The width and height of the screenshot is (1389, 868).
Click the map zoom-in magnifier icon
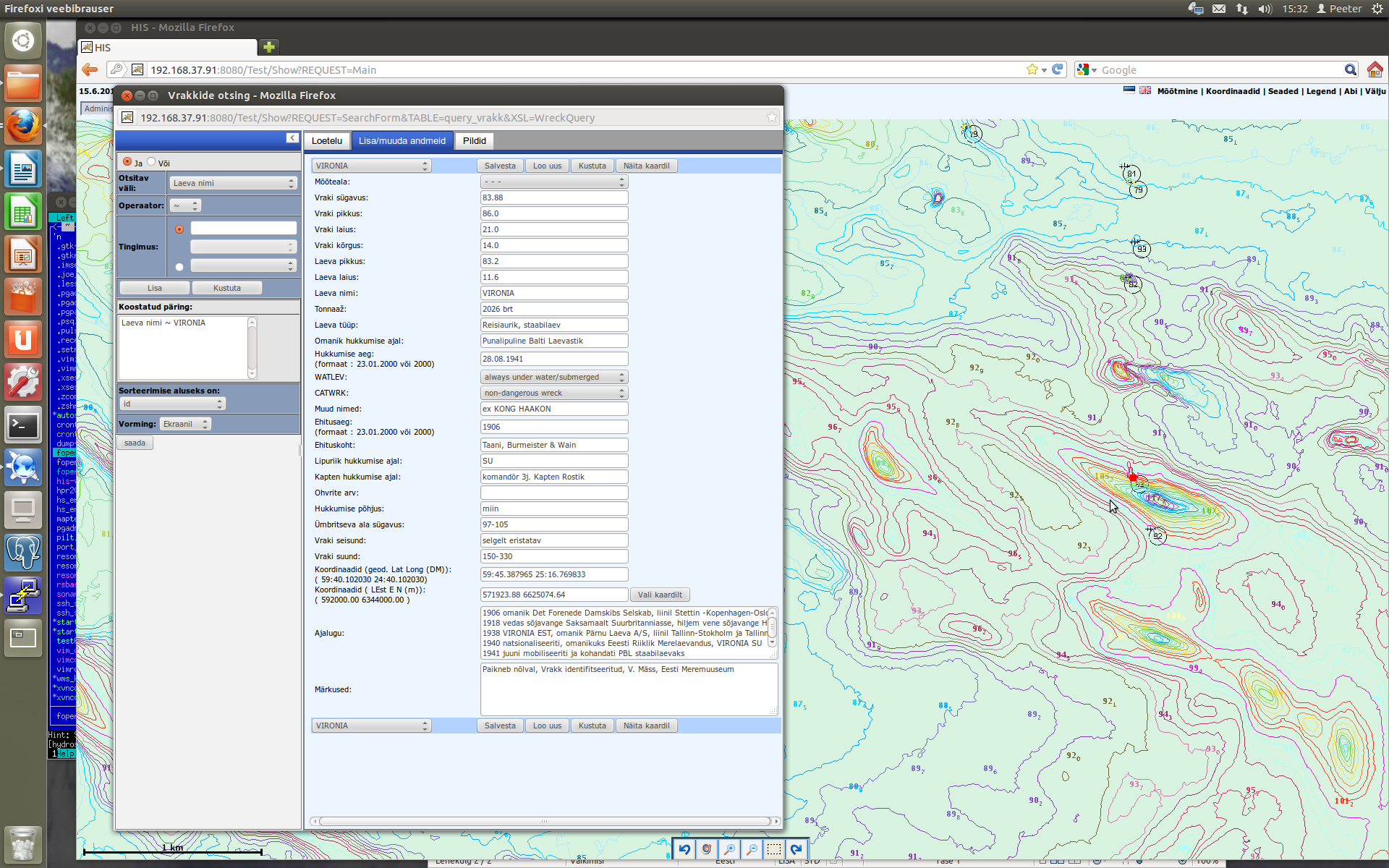tap(729, 849)
